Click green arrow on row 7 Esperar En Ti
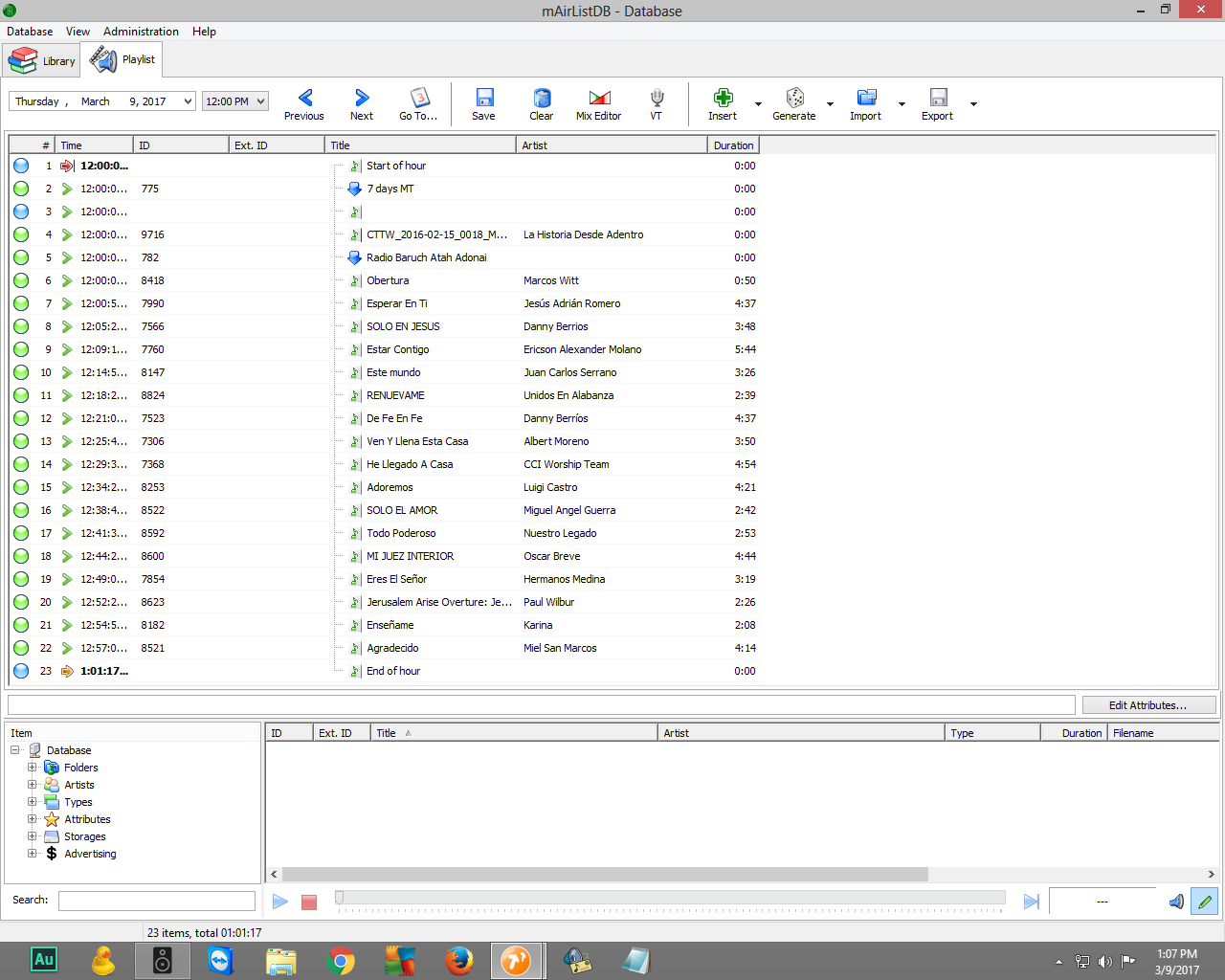 pyautogui.click(x=67, y=303)
